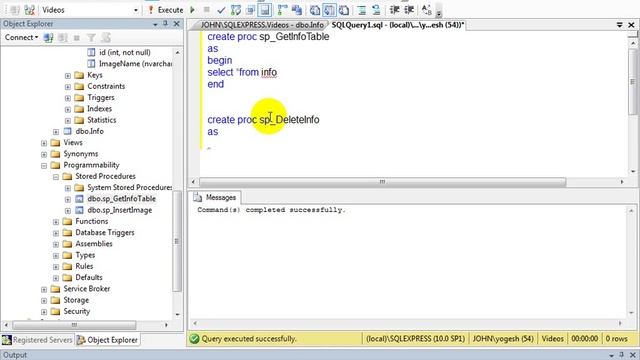
Task: Click Comment Out Selected Lines icon
Action: (362, 10)
